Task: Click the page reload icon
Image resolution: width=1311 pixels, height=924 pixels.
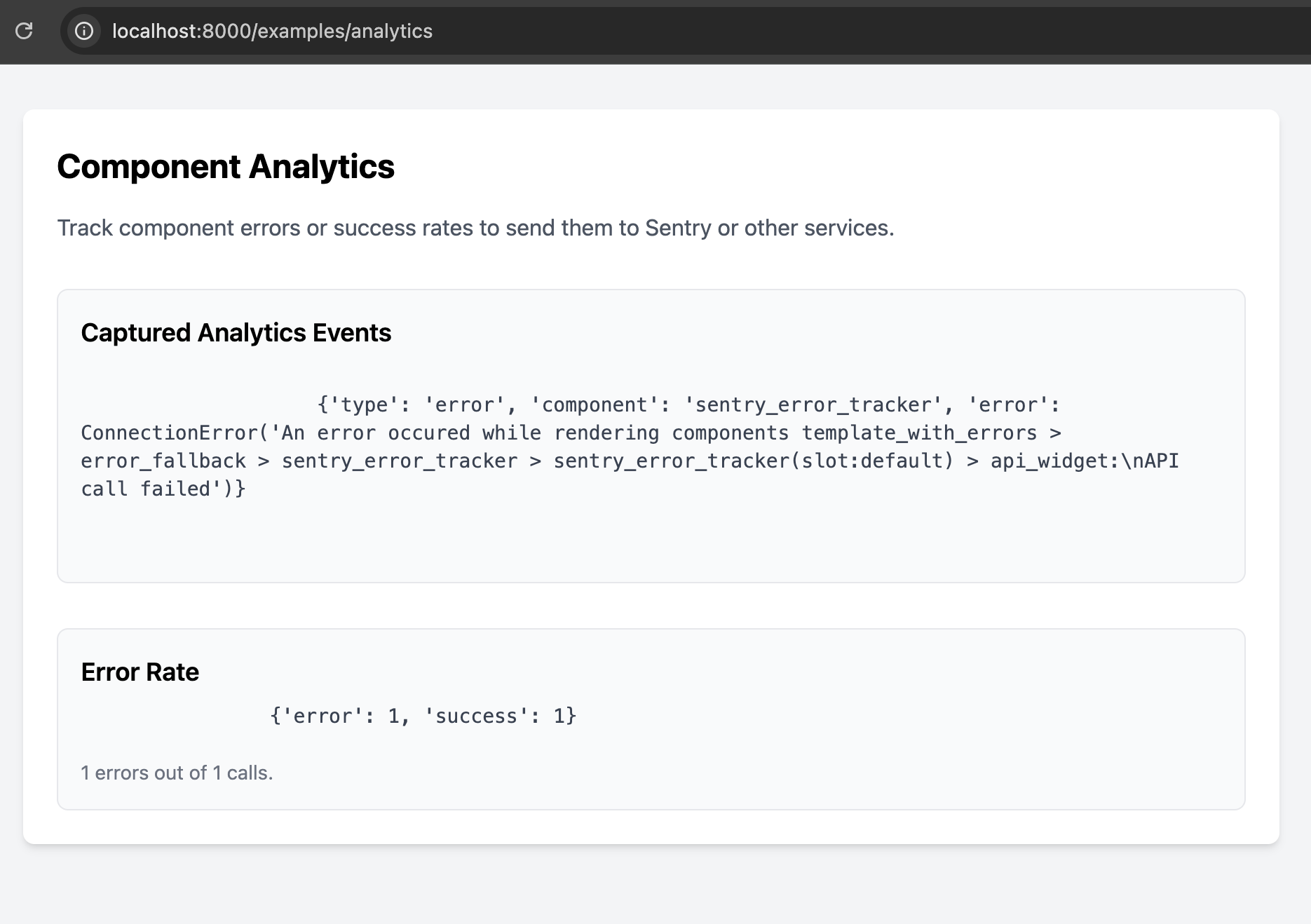Action: (25, 32)
